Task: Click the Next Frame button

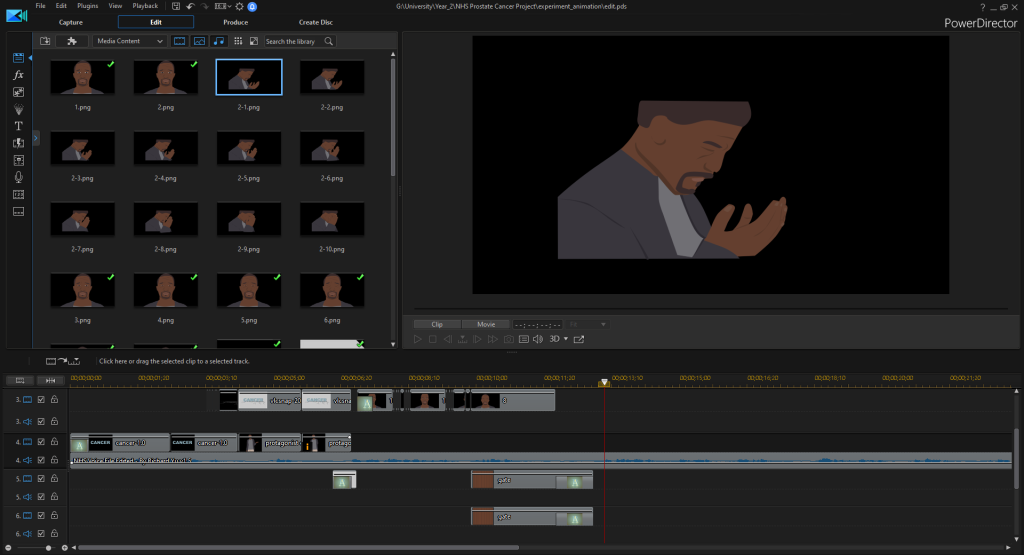Action: (x=477, y=340)
